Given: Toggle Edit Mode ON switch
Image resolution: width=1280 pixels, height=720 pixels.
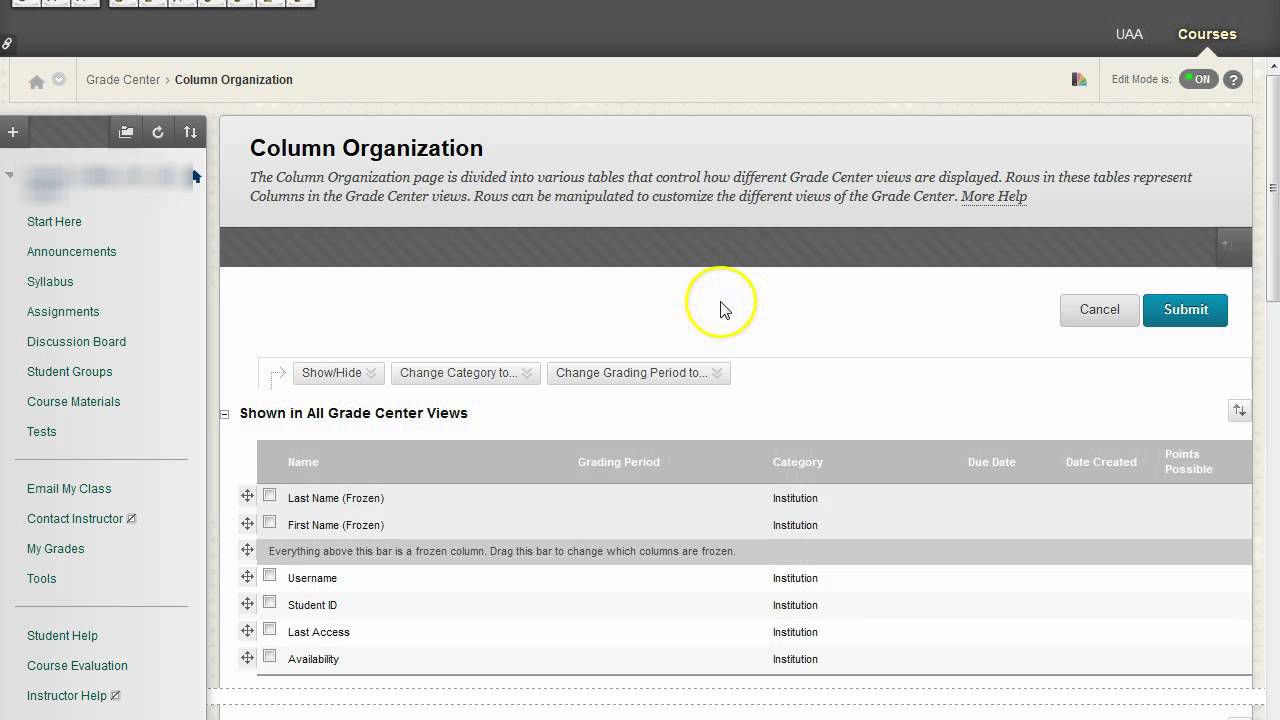Looking at the screenshot, I should pos(1198,79).
